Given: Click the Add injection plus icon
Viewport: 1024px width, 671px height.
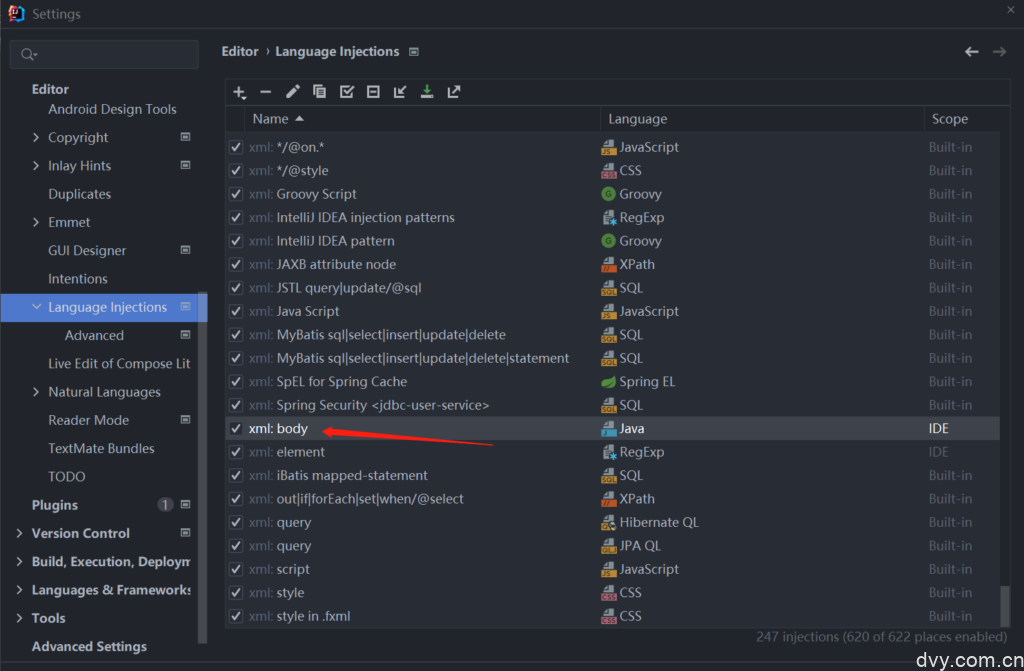Looking at the screenshot, I should (x=239, y=92).
